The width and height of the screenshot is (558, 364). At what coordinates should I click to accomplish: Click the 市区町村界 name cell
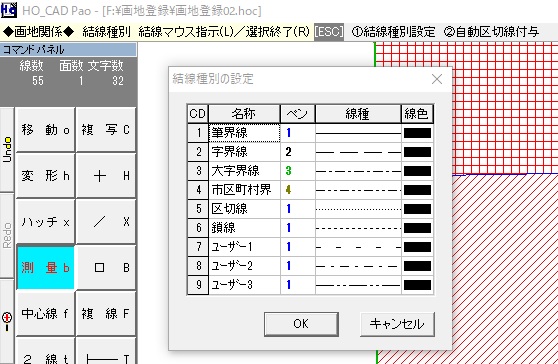[x=244, y=190]
